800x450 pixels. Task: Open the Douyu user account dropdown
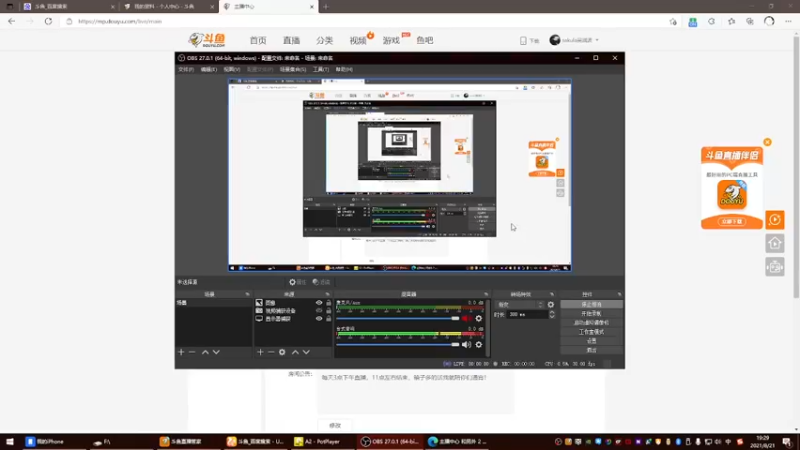tap(574, 40)
